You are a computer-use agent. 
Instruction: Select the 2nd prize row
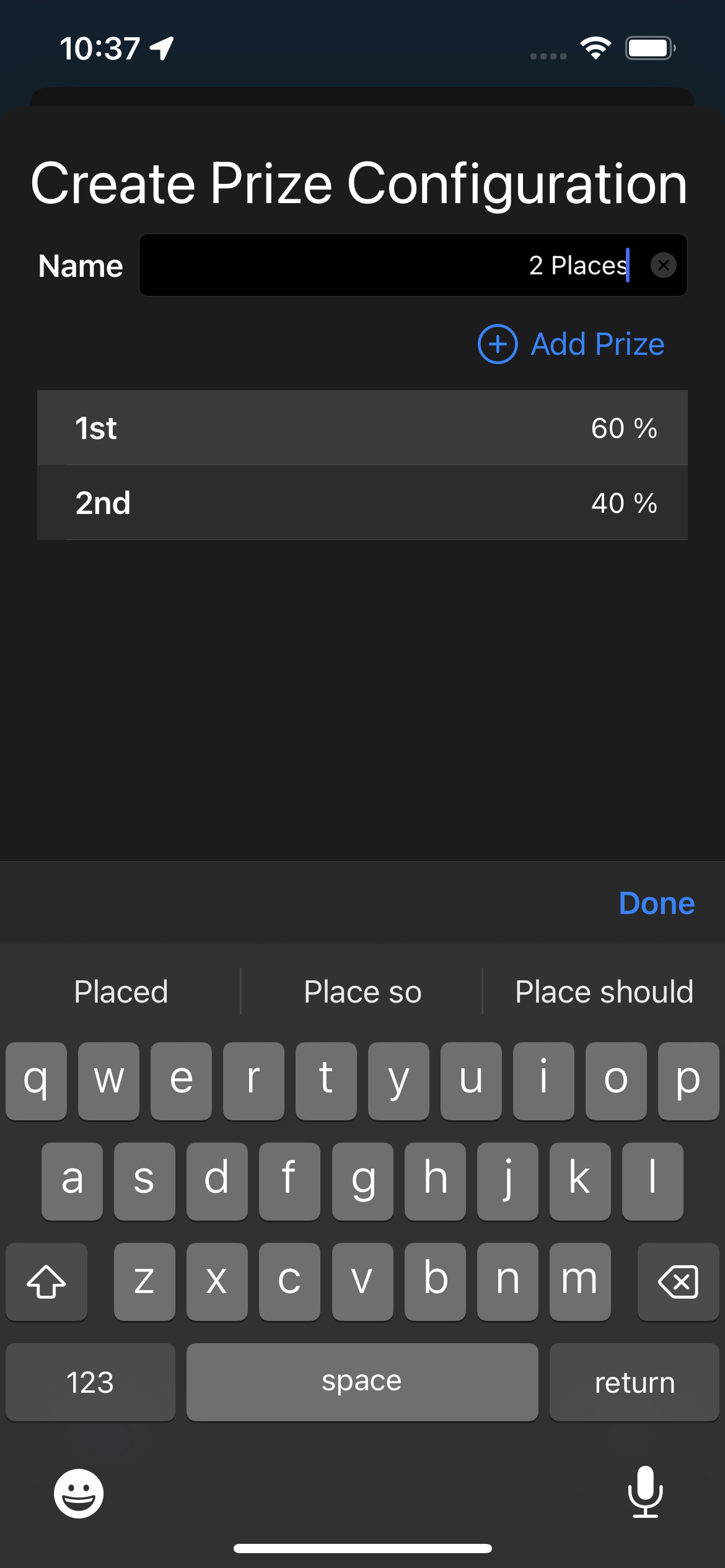(x=362, y=503)
